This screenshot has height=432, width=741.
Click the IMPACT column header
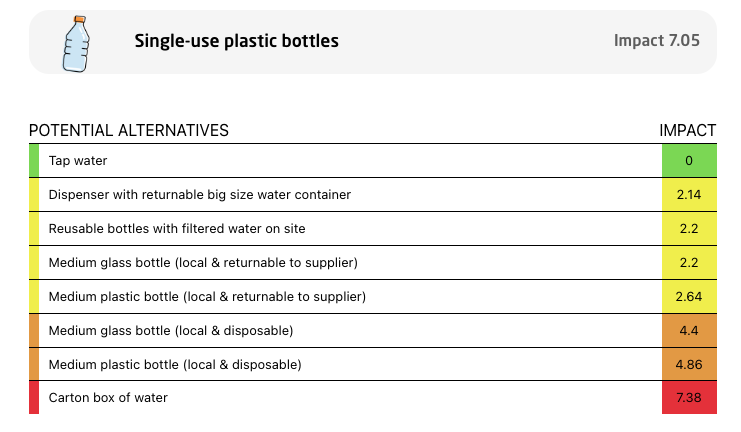click(x=688, y=130)
